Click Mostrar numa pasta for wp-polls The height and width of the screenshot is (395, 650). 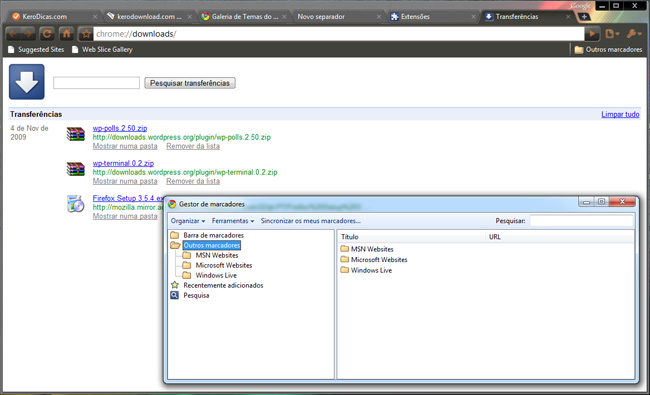[x=125, y=146]
